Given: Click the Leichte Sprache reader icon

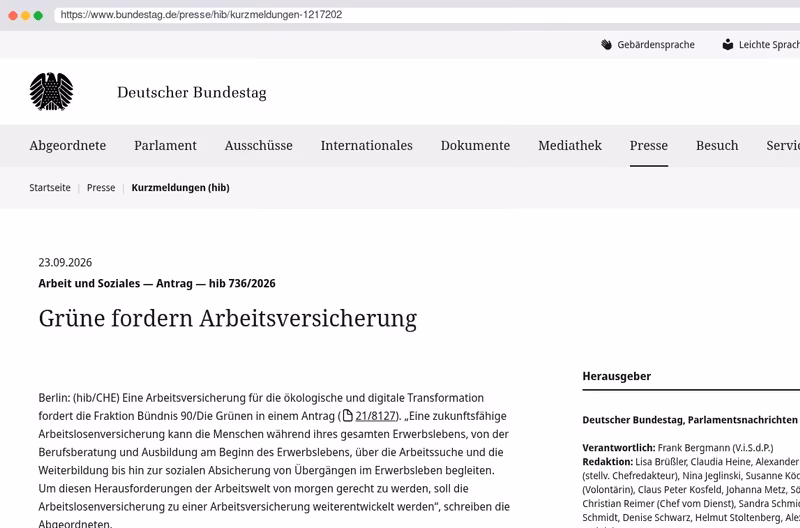Looking at the screenshot, I should (x=728, y=44).
